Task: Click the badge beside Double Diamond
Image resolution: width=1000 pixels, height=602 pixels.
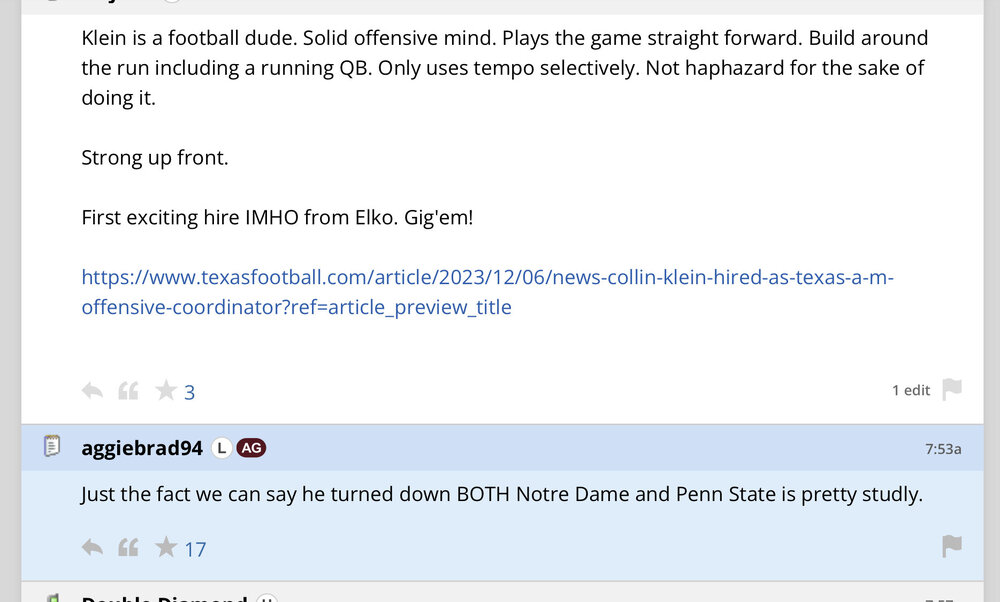Action: (x=266, y=598)
